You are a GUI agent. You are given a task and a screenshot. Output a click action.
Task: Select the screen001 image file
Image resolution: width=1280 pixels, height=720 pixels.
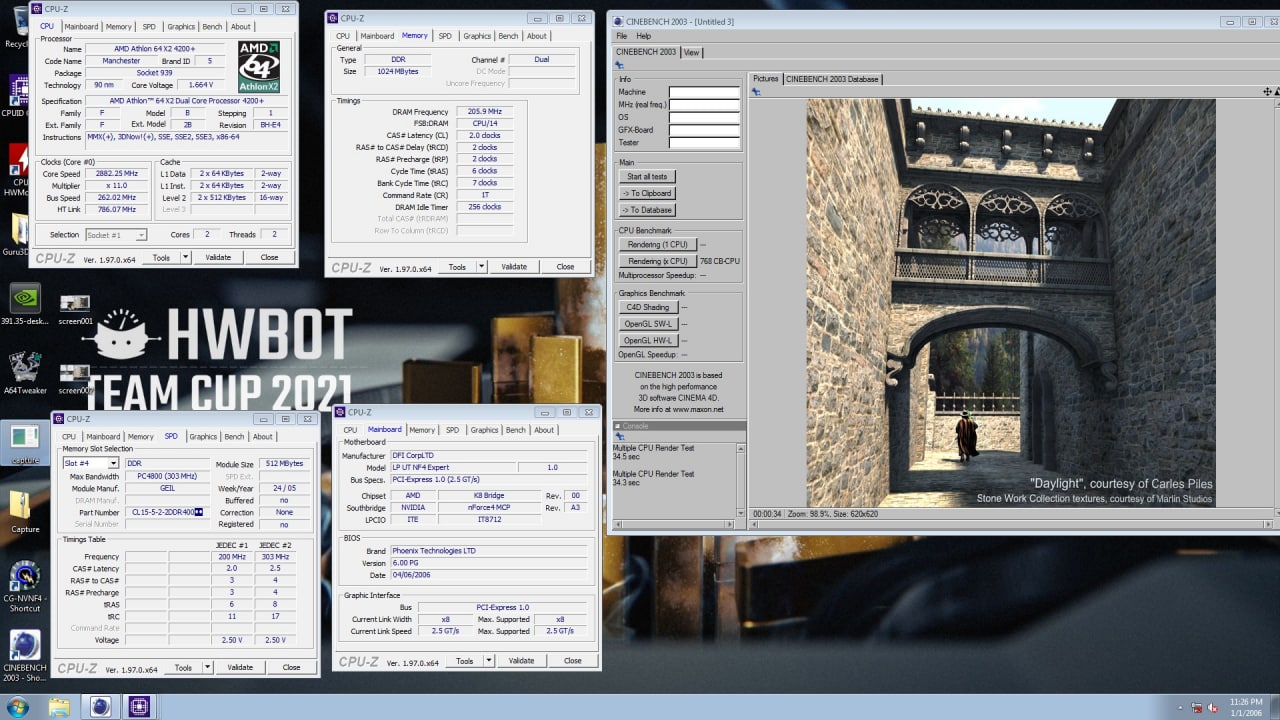pos(75,308)
